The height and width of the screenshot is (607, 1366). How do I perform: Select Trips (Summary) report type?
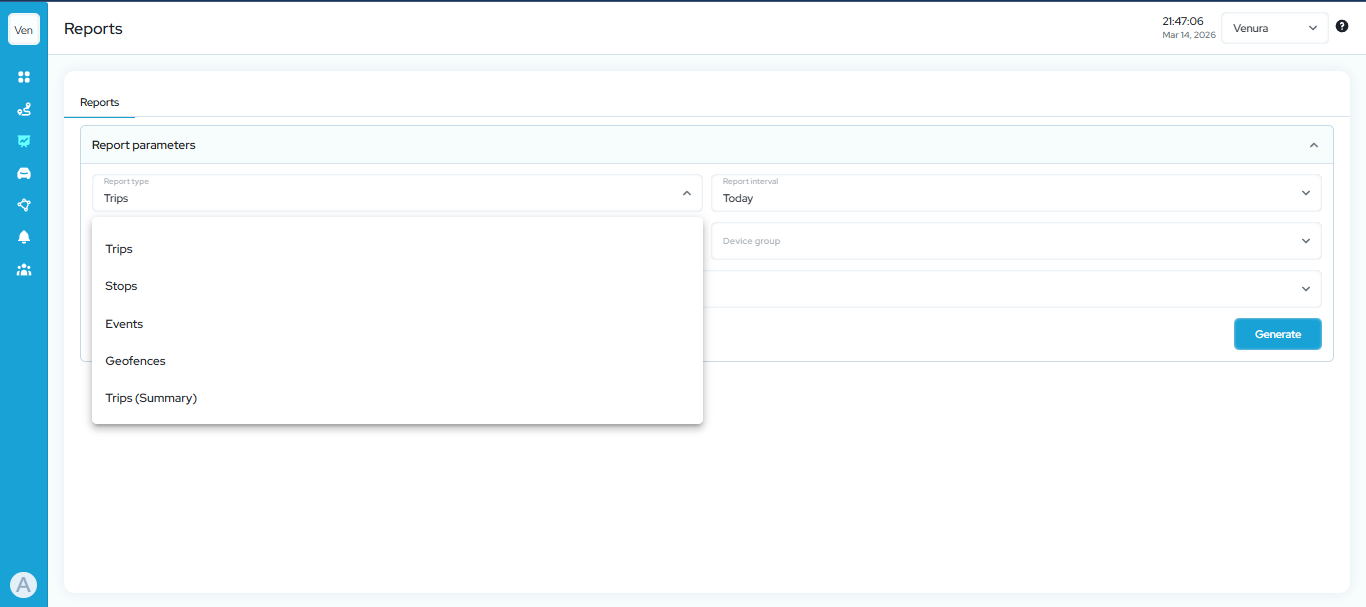(151, 398)
